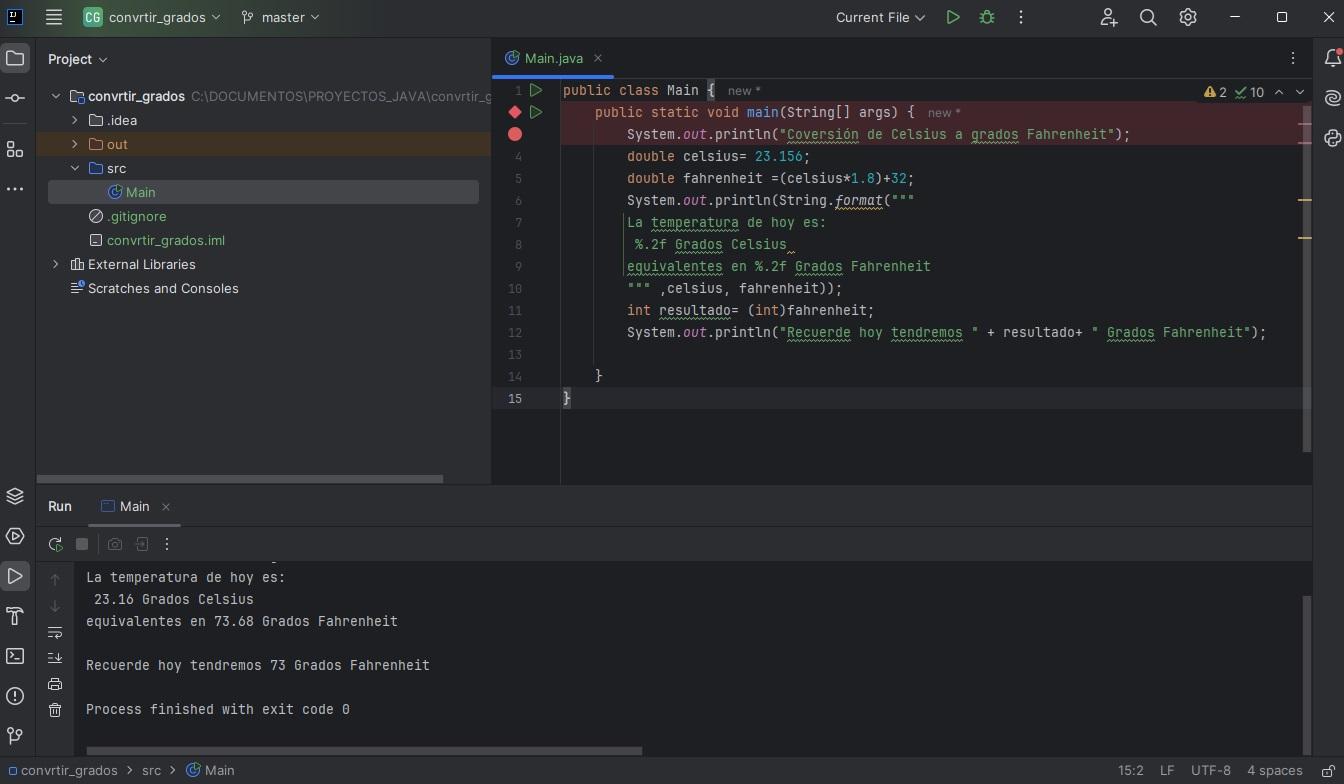The width and height of the screenshot is (1344, 784).
Task: Start debugging with the bug icon
Action: coord(987,17)
